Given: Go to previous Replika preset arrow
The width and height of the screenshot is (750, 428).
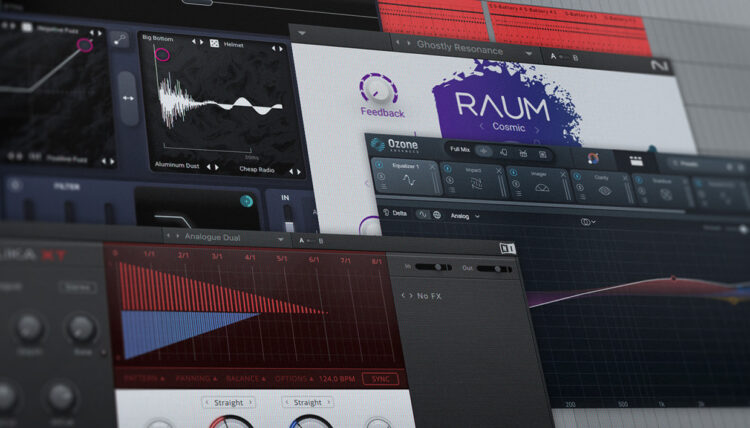Looking at the screenshot, I should tap(167, 236).
